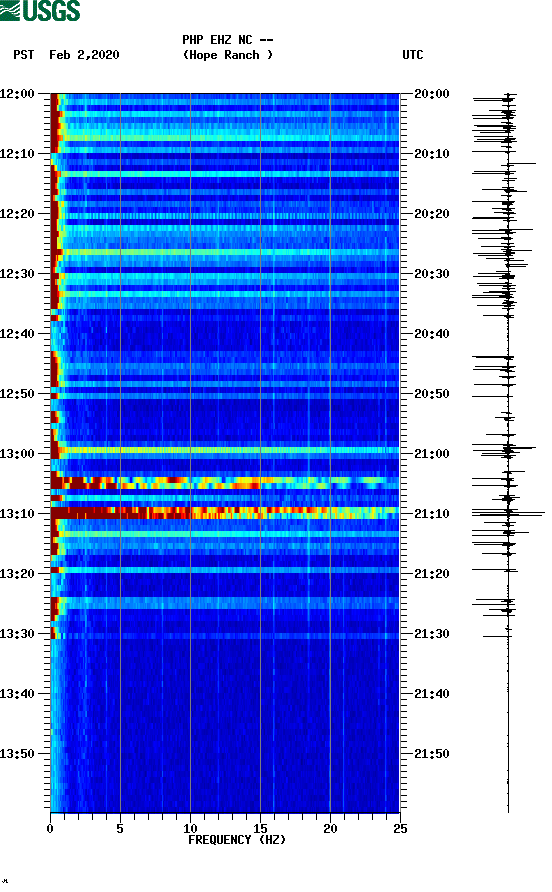
Task: Click the 12:10 PST time label
Action: tap(17, 154)
